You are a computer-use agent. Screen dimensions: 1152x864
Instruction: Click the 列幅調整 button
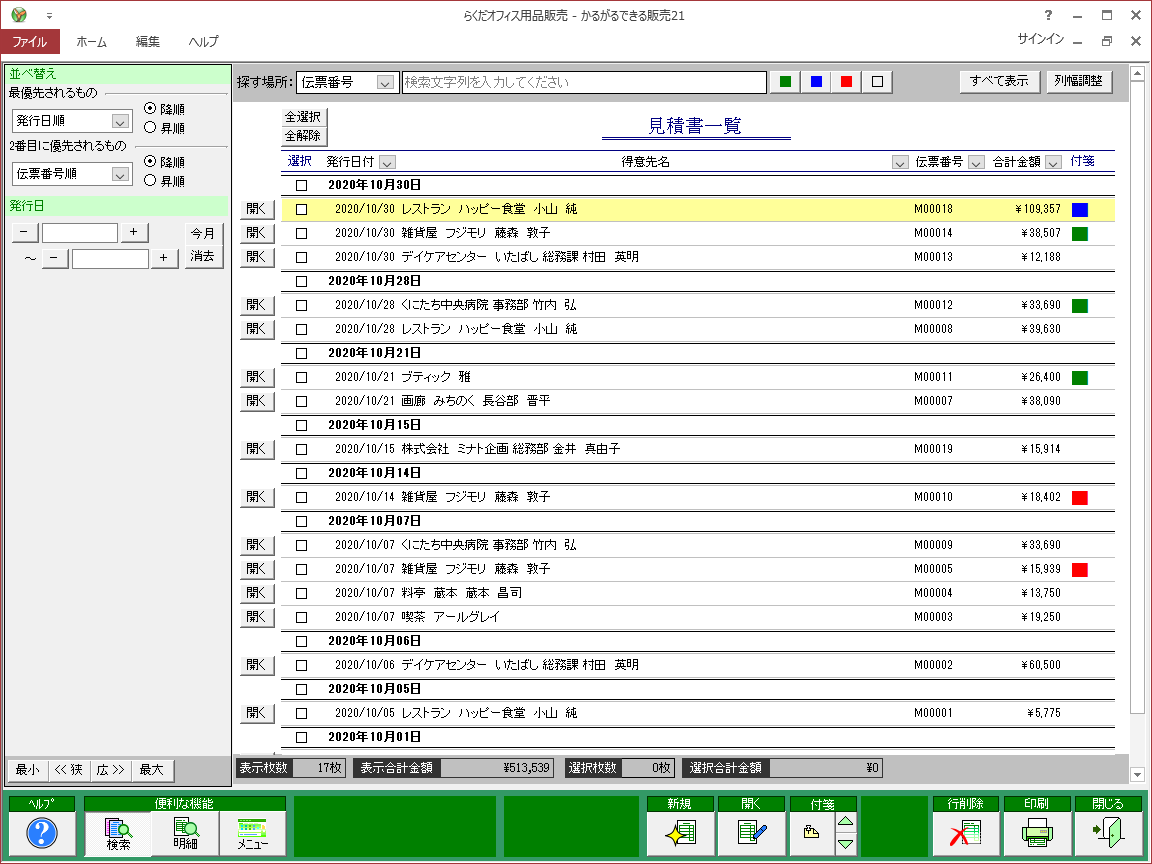(1079, 81)
